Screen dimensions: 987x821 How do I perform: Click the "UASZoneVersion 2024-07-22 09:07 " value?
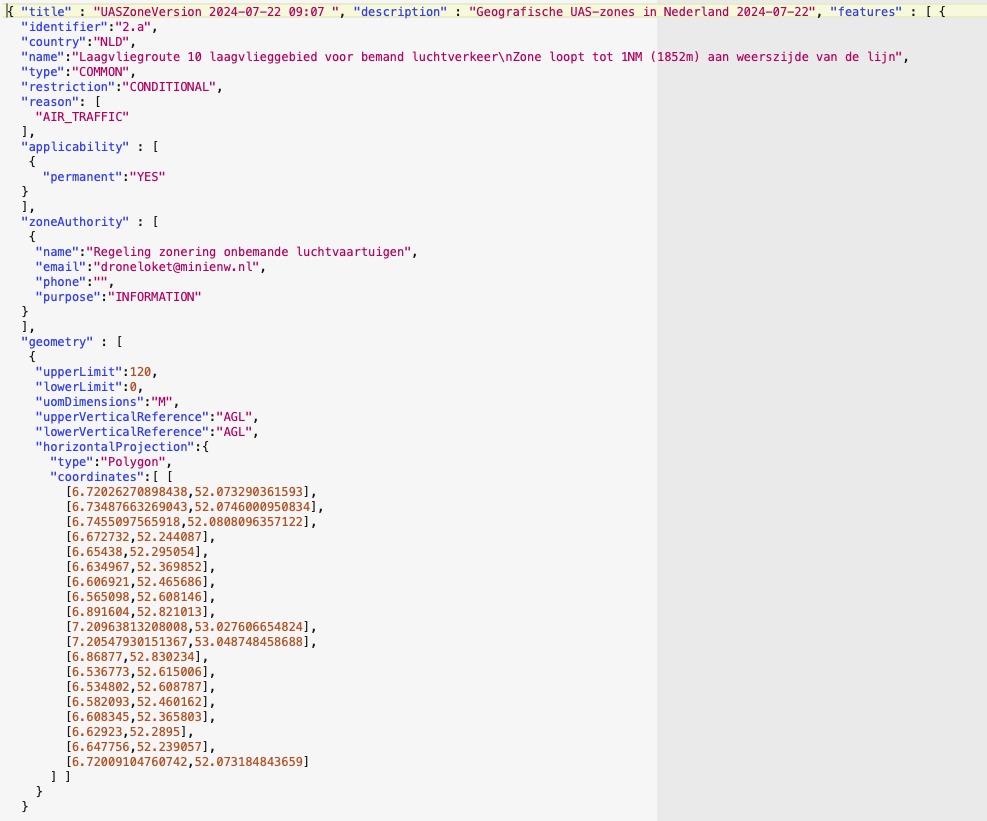pos(216,12)
